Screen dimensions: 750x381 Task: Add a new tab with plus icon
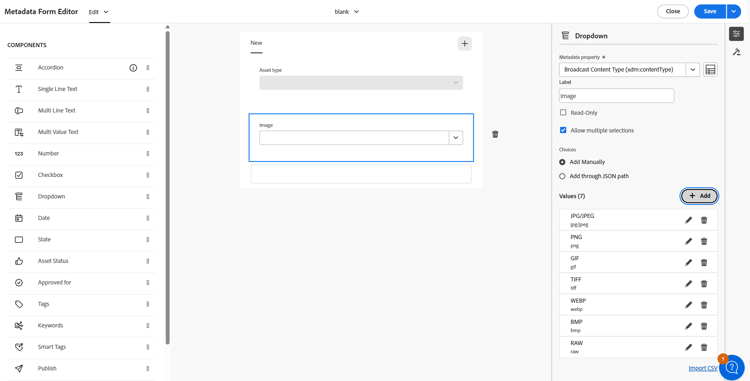coord(464,44)
